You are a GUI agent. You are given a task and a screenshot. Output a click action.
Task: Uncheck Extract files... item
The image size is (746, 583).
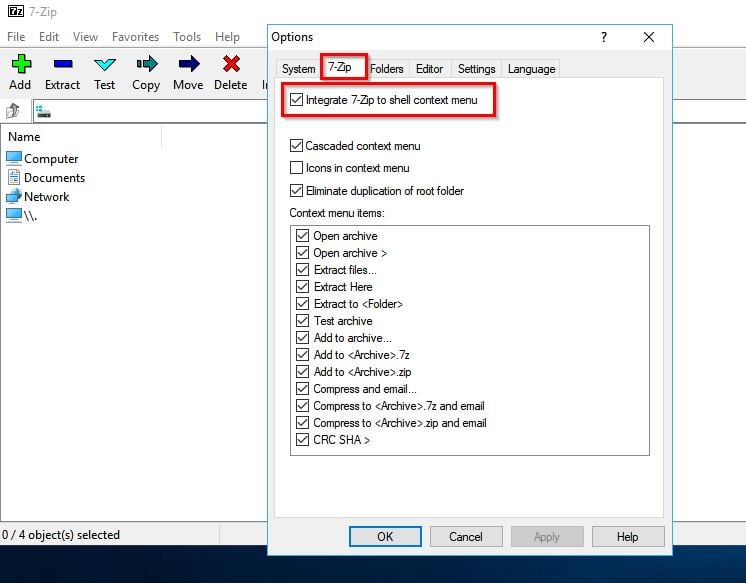(302, 269)
